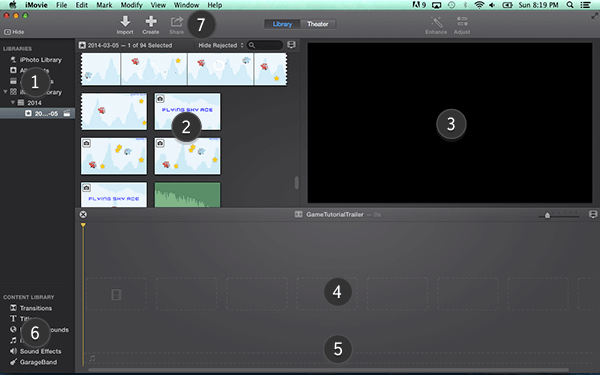The image size is (600, 375).
Task: Select the Flying Sky Ace title thumbnail
Action: click(x=188, y=111)
